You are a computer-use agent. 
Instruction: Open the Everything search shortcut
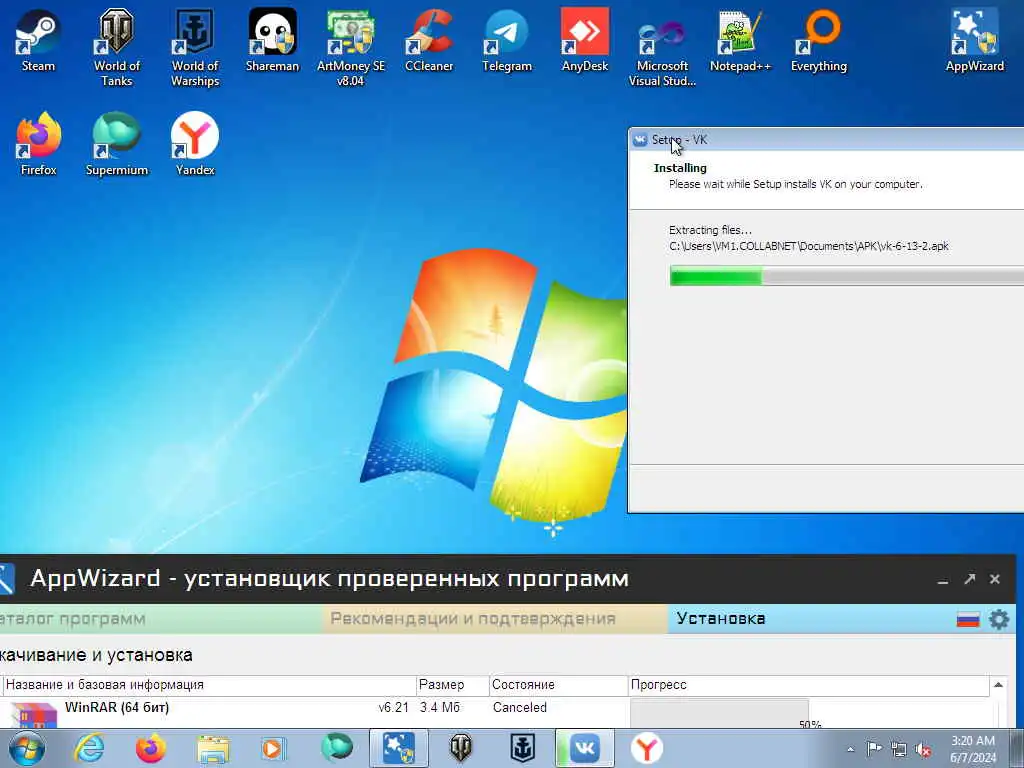[819, 40]
